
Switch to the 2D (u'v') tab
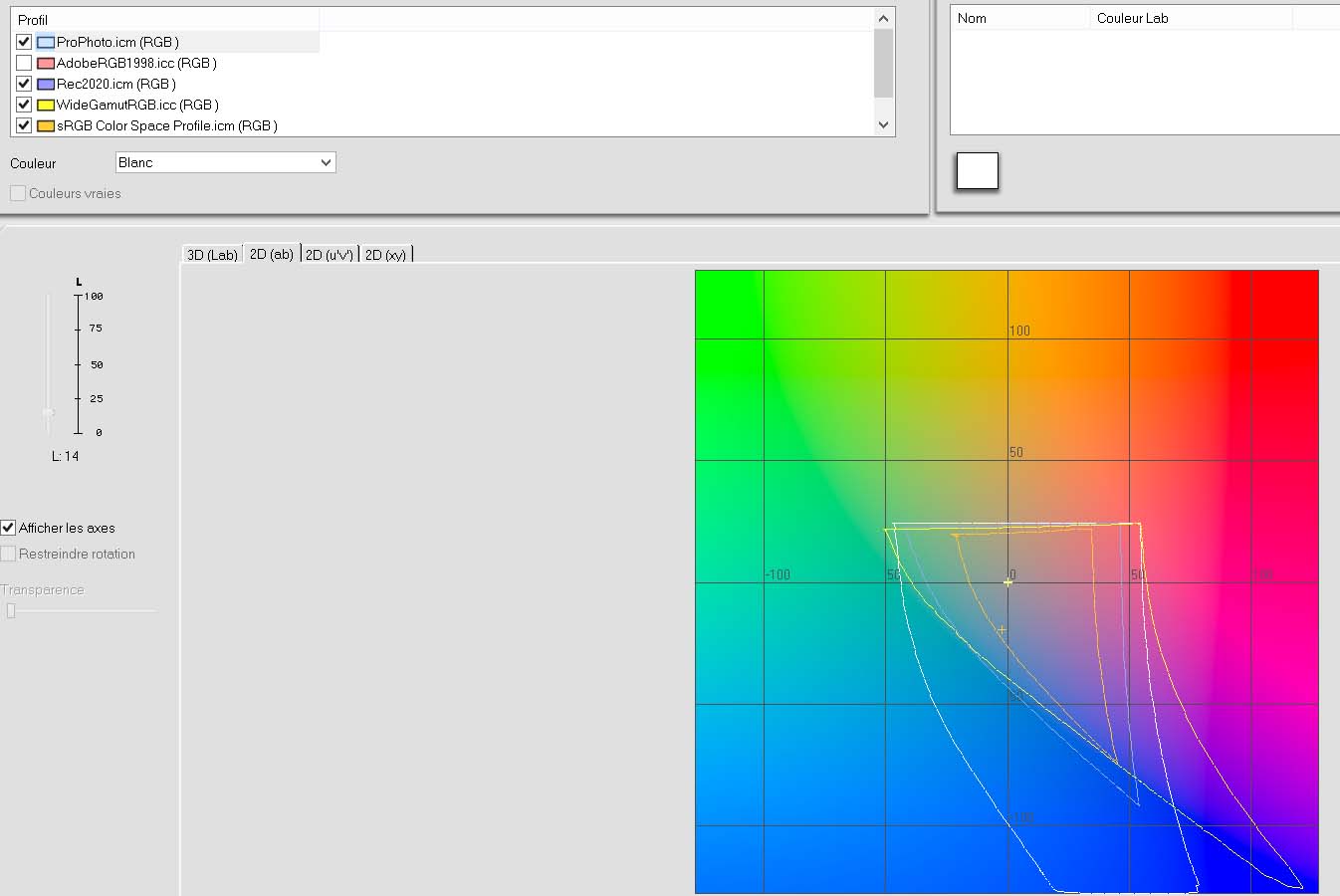tap(330, 255)
